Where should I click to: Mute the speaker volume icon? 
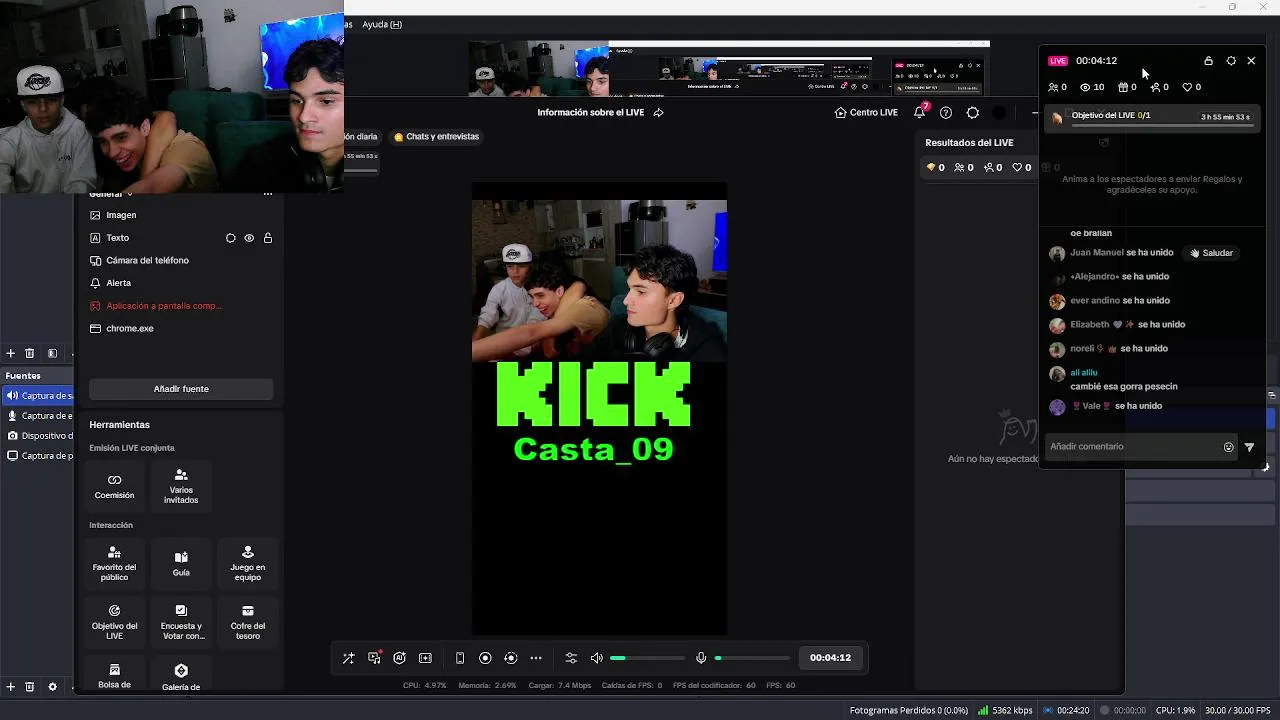tap(597, 658)
